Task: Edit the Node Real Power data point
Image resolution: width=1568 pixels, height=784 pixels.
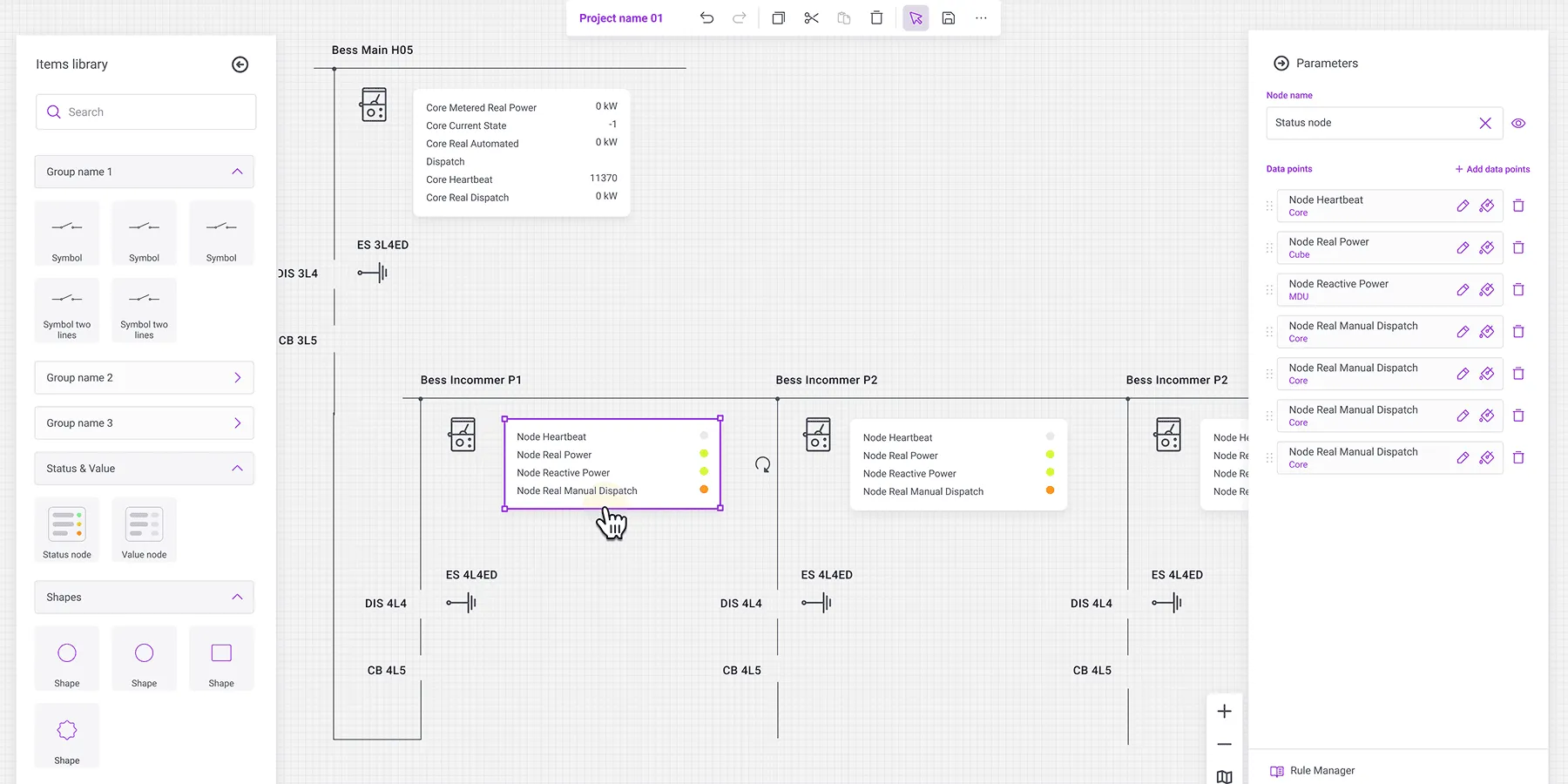Action: [x=1463, y=248]
